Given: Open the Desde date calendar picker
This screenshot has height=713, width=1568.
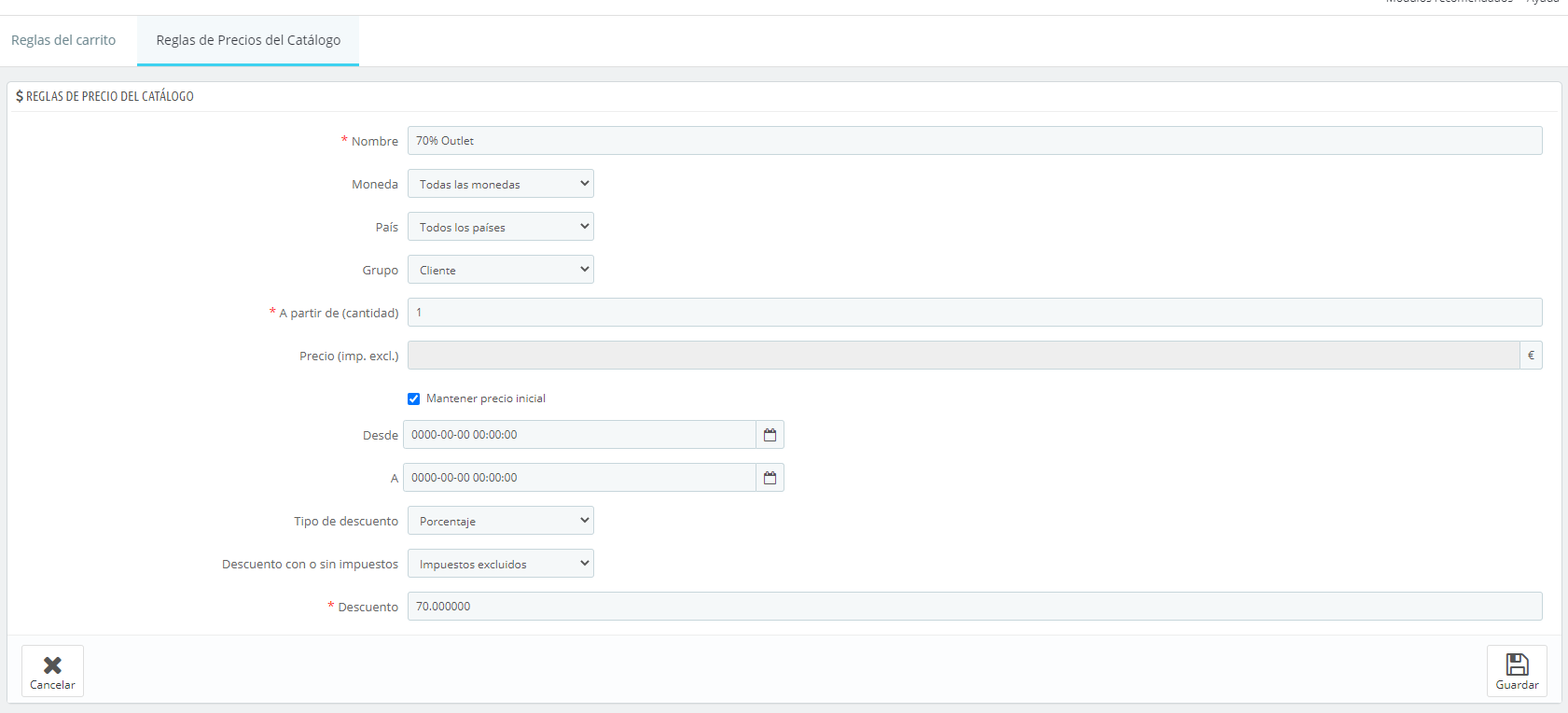Looking at the screenshot, I should [770, 435].
